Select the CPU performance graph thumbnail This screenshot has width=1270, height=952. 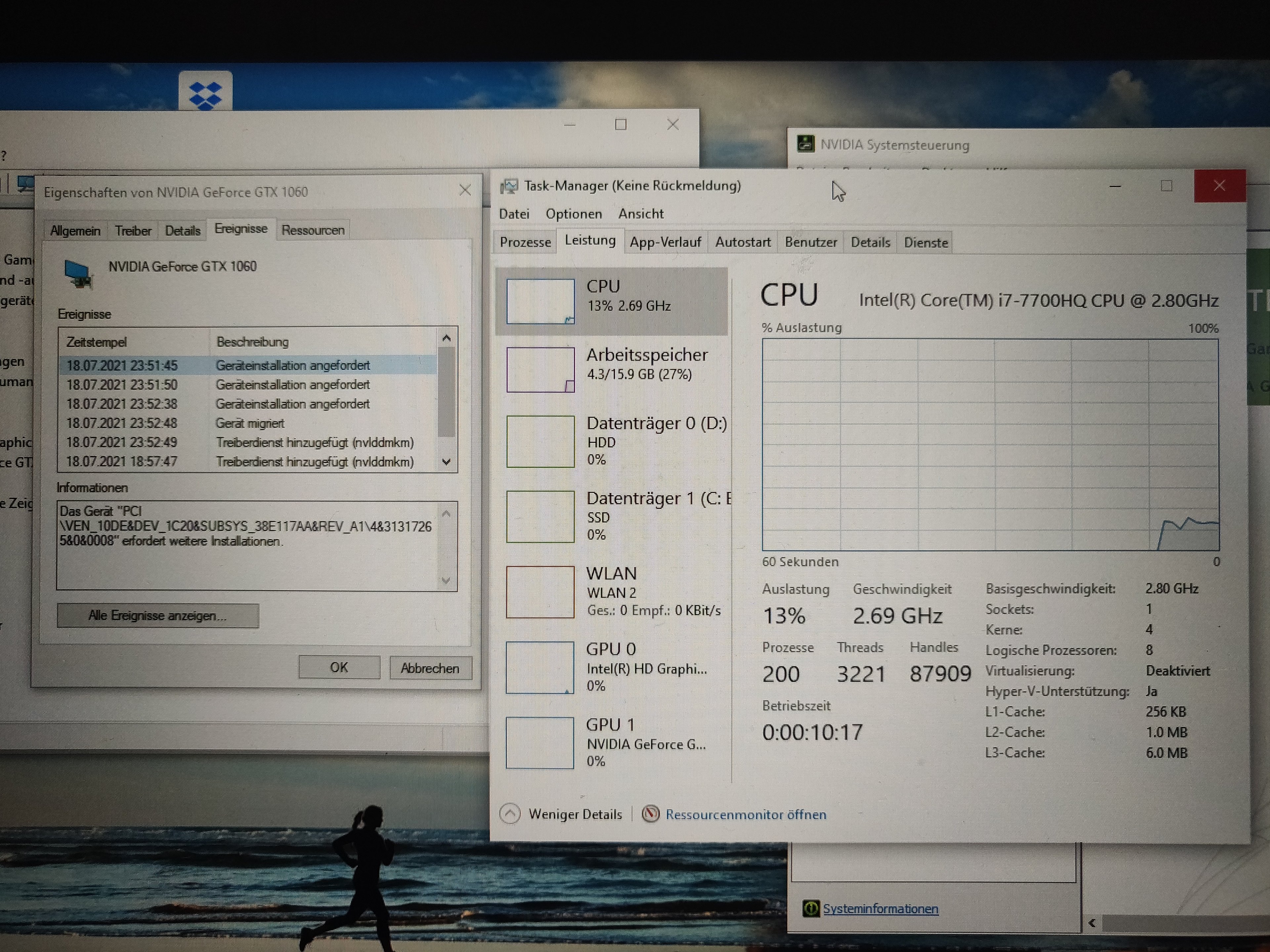pyautogui.click(x=540, y=301)
